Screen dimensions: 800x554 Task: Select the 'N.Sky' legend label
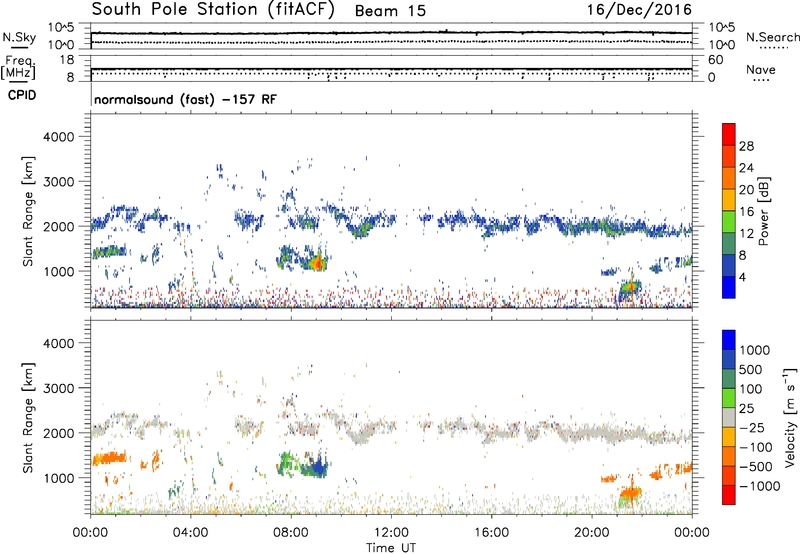[x=19, y=37]
